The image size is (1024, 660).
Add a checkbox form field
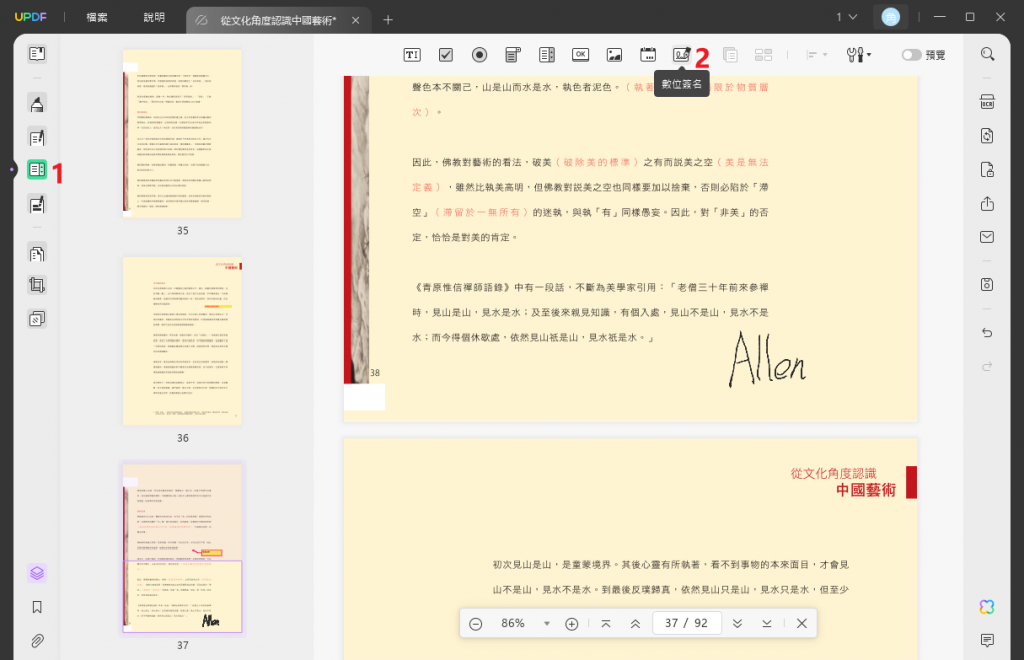point(446,55)
